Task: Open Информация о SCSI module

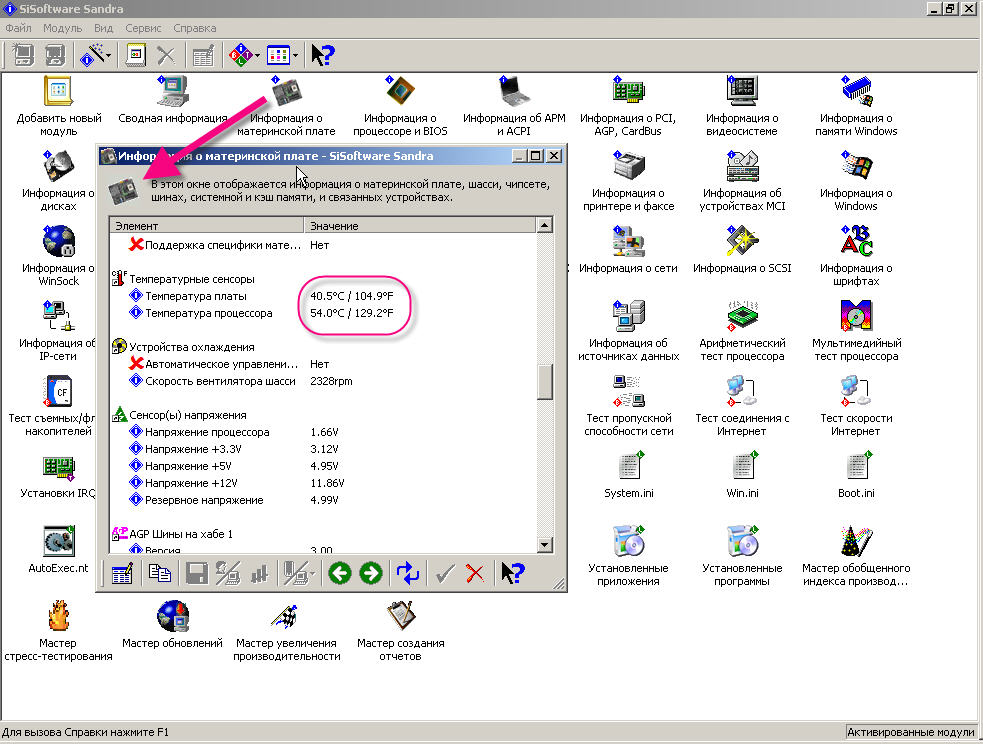Action: point(742,249)
